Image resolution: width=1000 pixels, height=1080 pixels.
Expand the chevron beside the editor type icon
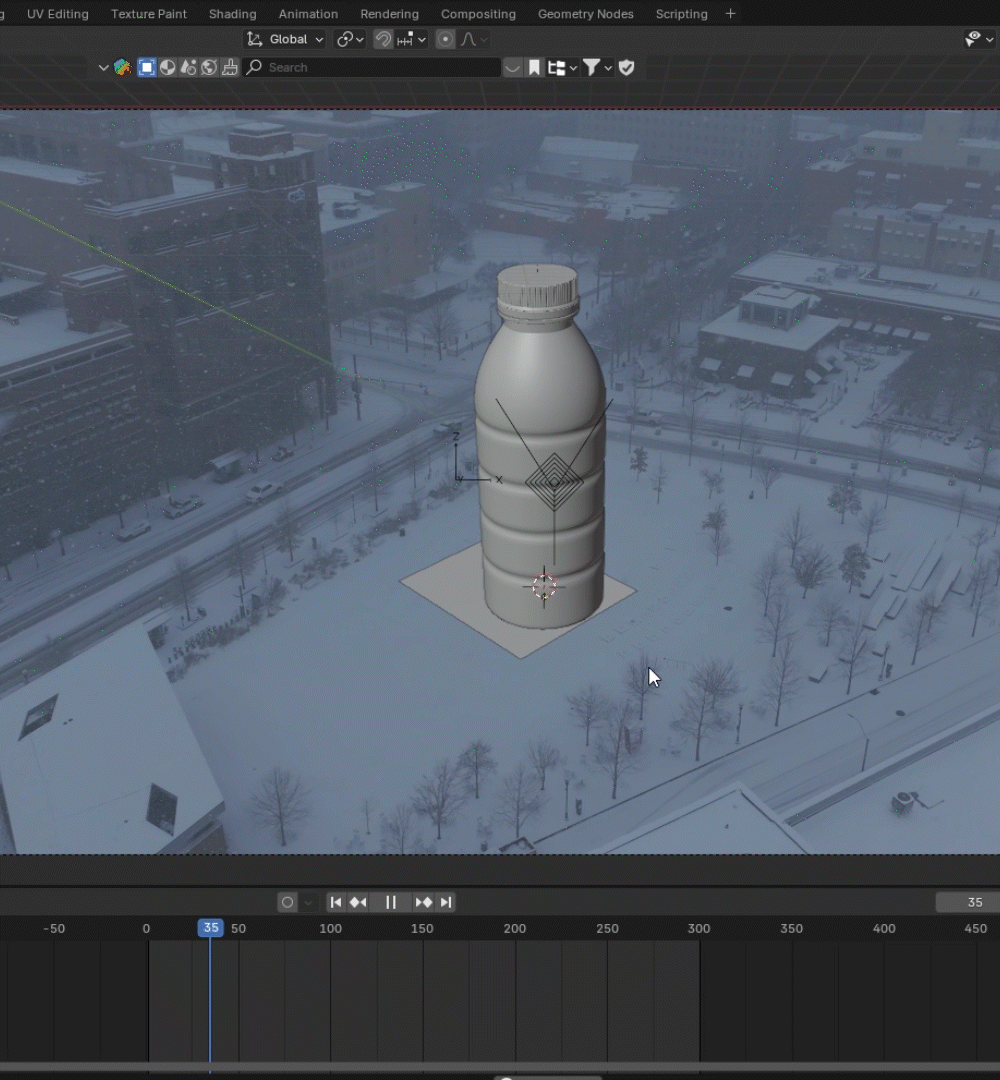(103, 68)
